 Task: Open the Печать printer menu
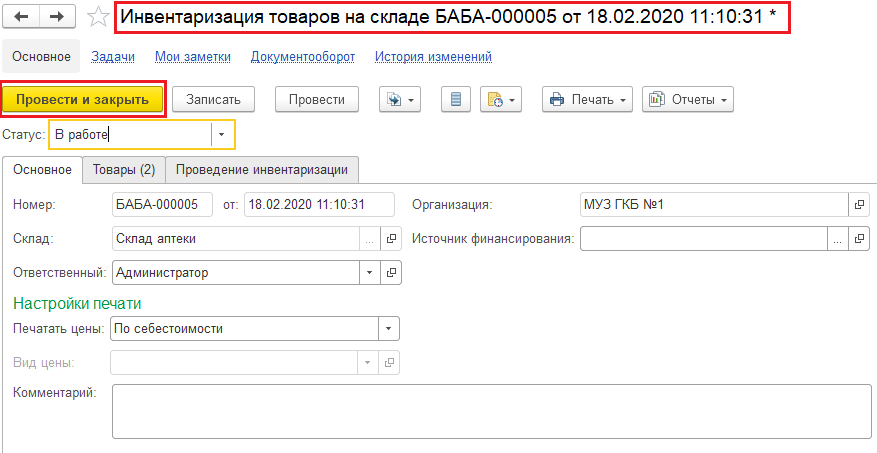(587, 100)
